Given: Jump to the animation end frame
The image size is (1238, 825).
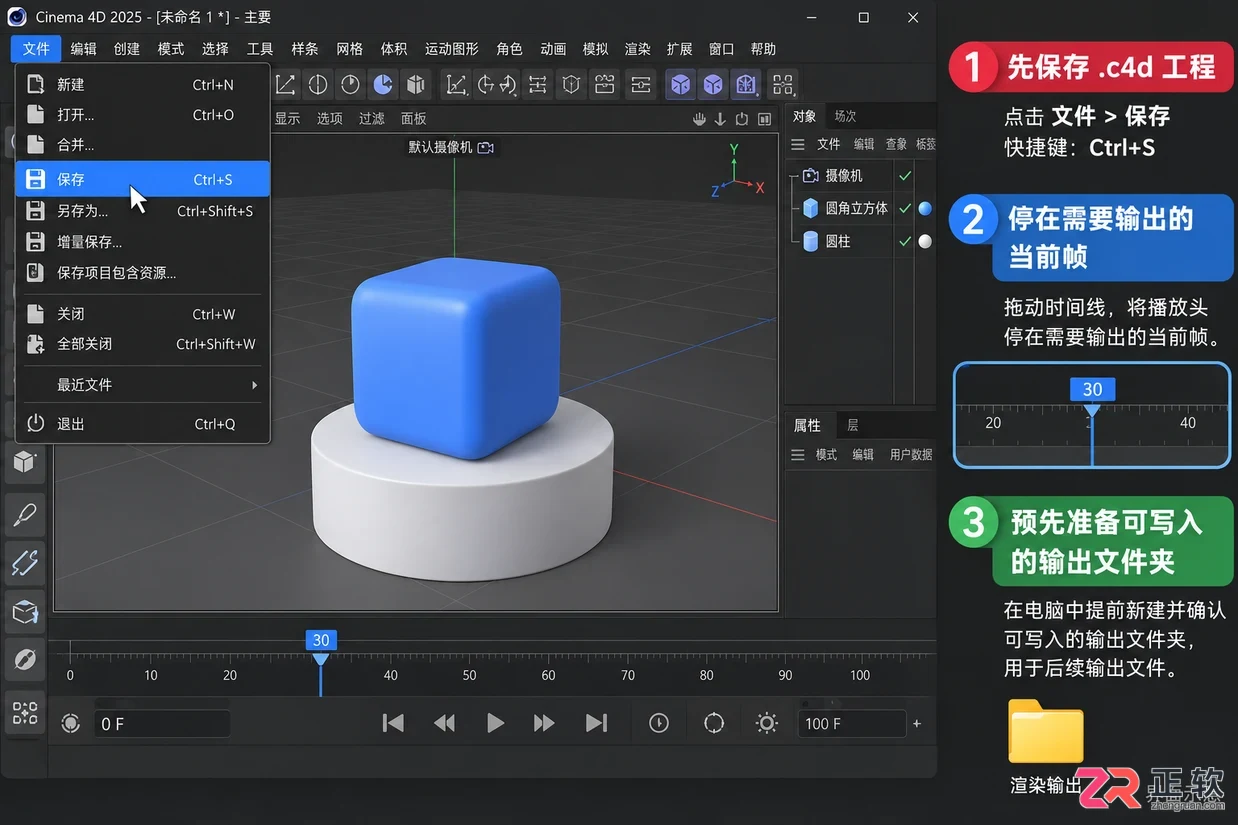Looking at the screenshot, I should pyautogui.click(x=596, y=723).
